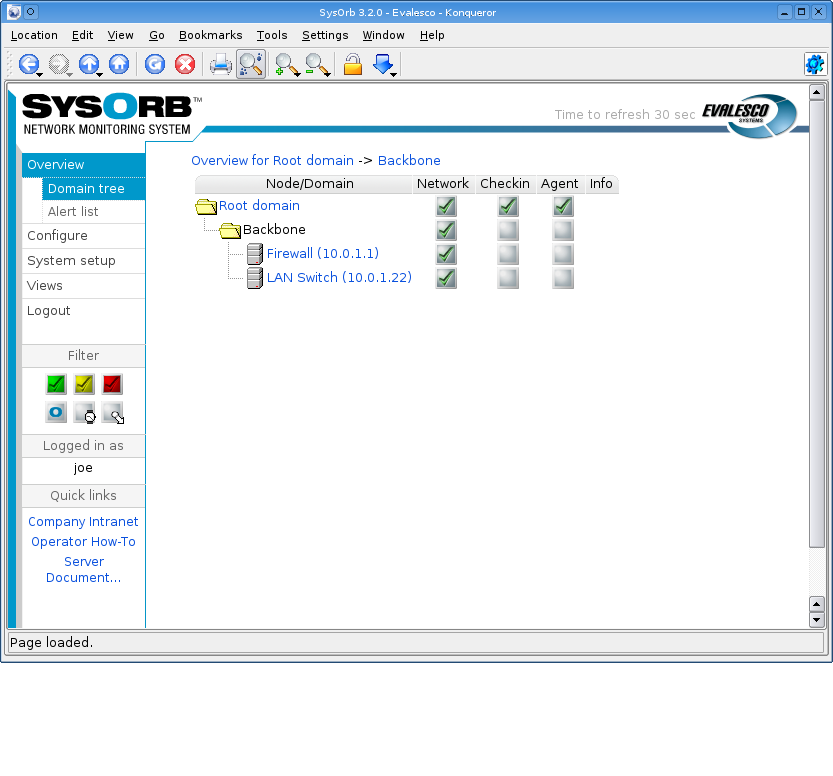Open the Location menu
Image resolution: width=833 pixels, height=776 pixels.
(x=34, y=35)
